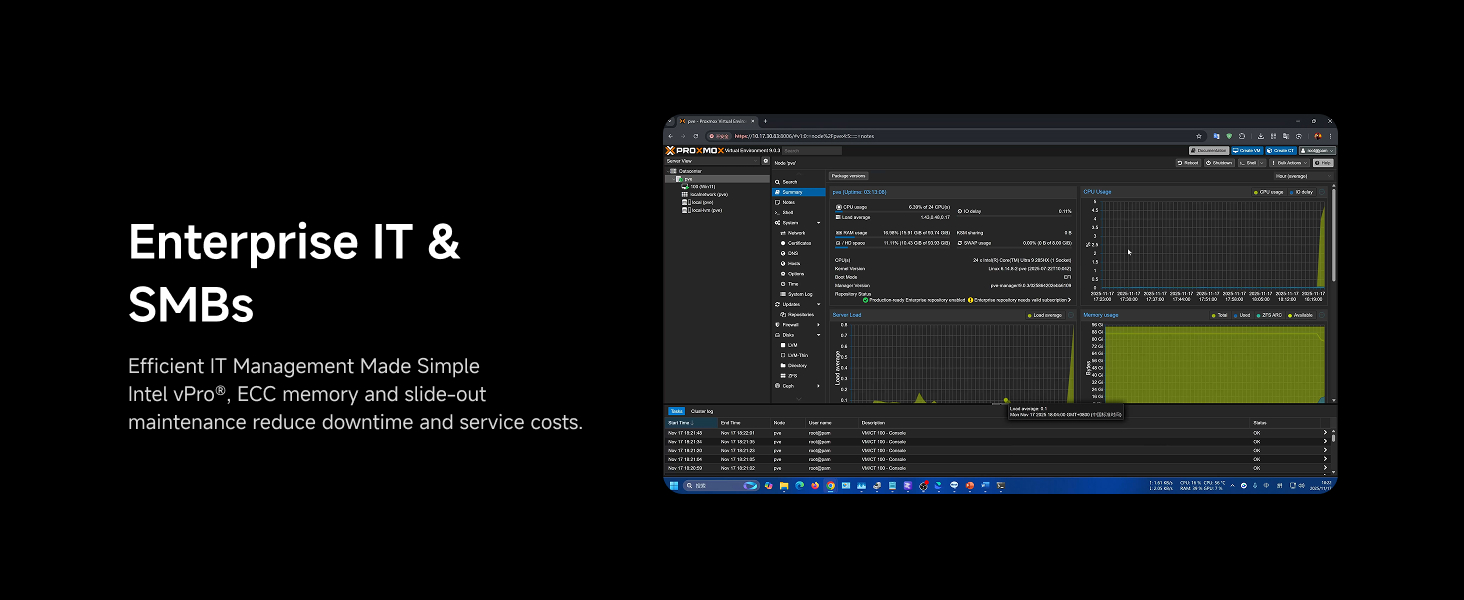Click the Package versions button
This screenshot has width=1464, height=600.
tap(849, 176)
